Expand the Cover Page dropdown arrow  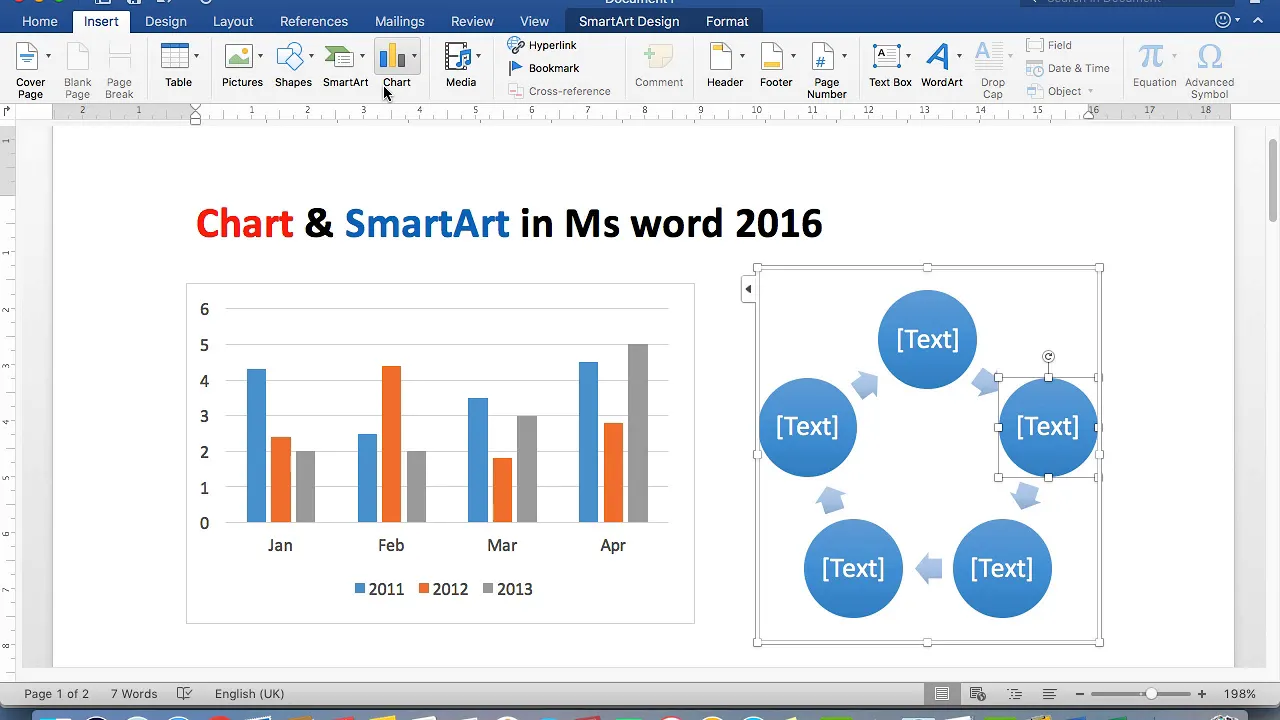tap(48, 56)
